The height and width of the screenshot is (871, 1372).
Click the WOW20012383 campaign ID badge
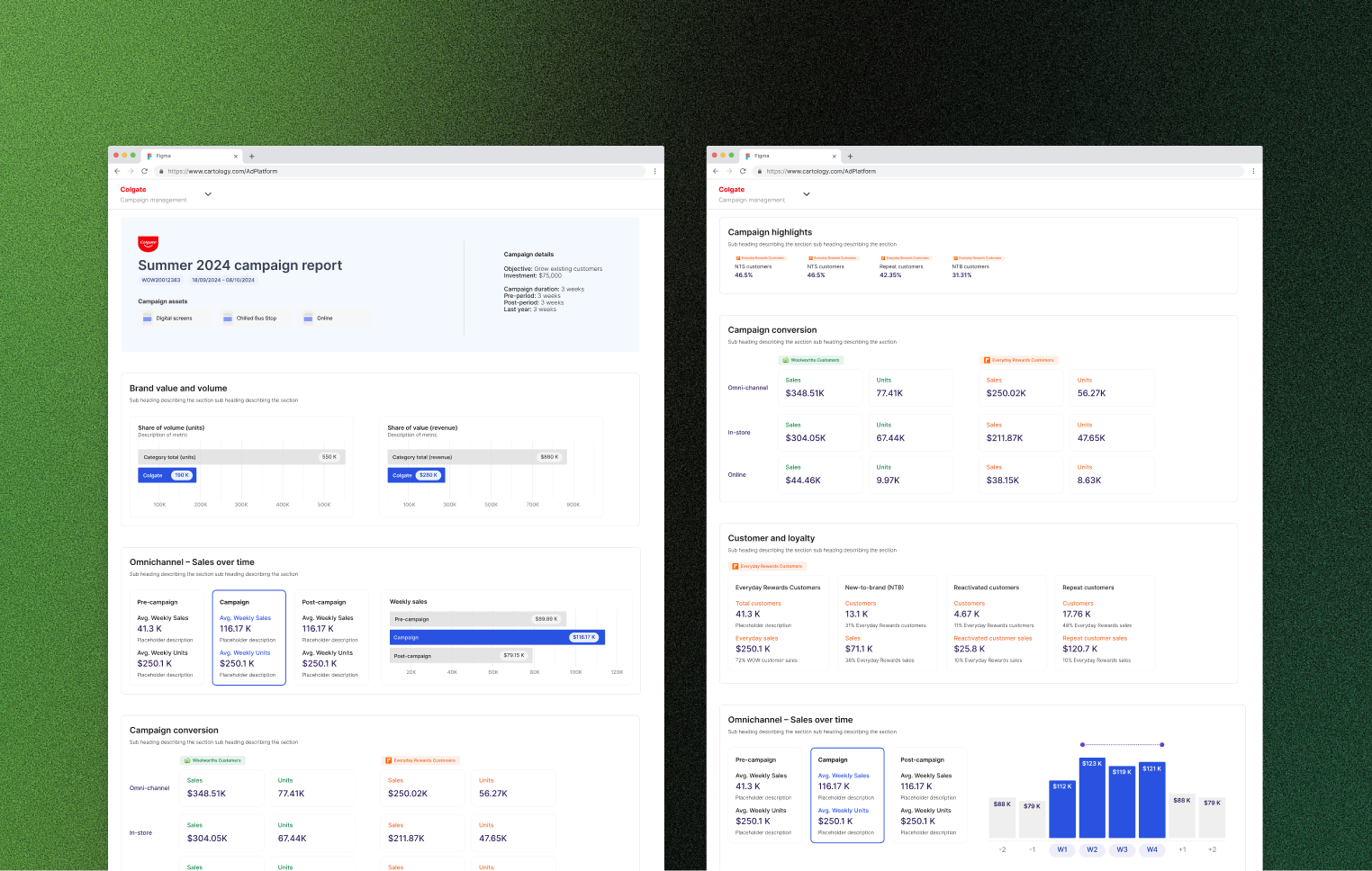click(161, 280)
